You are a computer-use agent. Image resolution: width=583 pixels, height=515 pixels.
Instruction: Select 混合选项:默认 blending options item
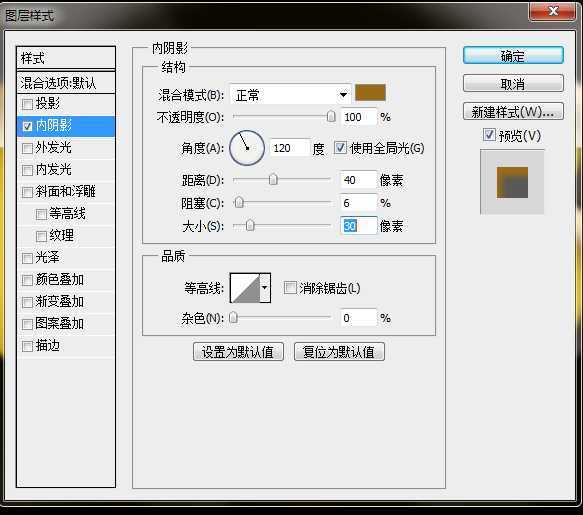(66, 83)
